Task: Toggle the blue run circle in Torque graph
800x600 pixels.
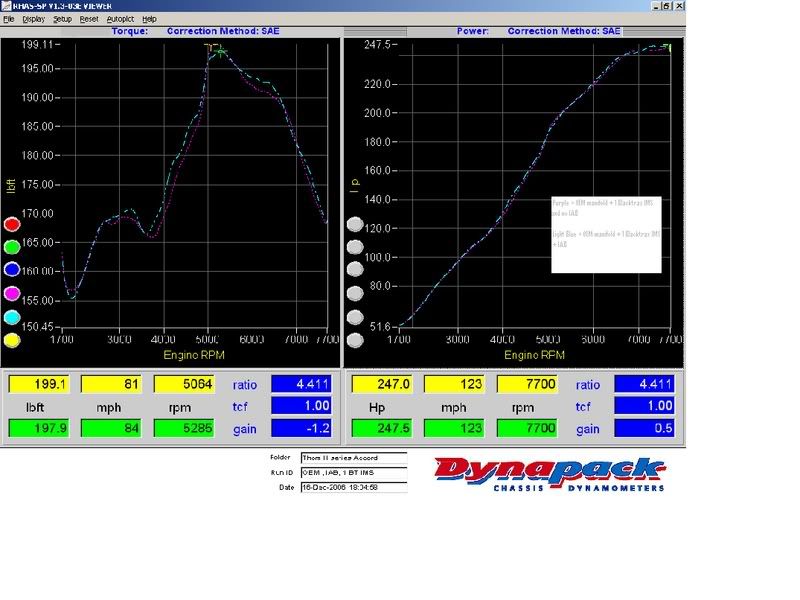Action: coord(12,269)
